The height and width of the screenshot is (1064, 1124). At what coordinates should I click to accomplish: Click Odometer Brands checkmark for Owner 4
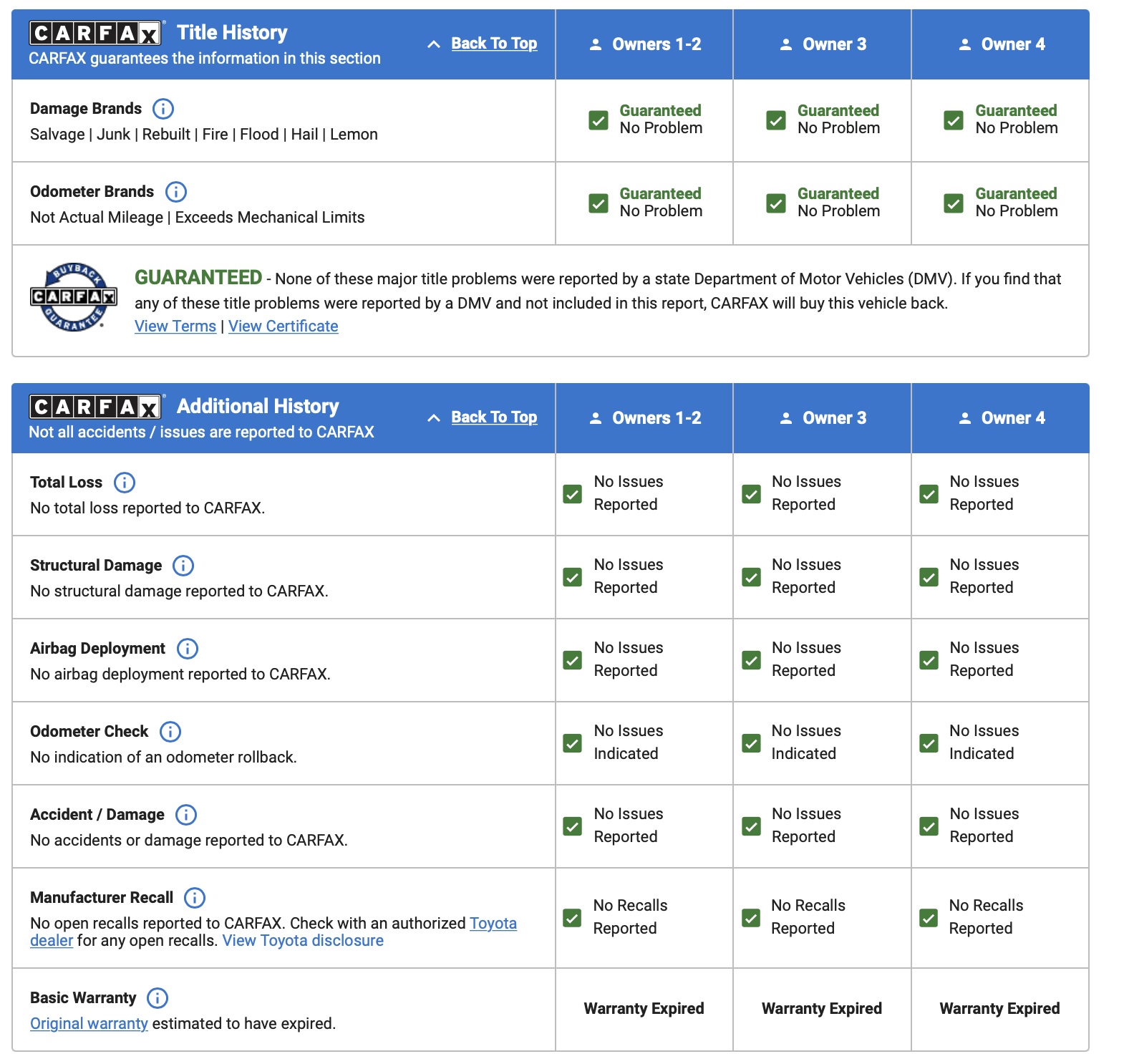point(954,203)
